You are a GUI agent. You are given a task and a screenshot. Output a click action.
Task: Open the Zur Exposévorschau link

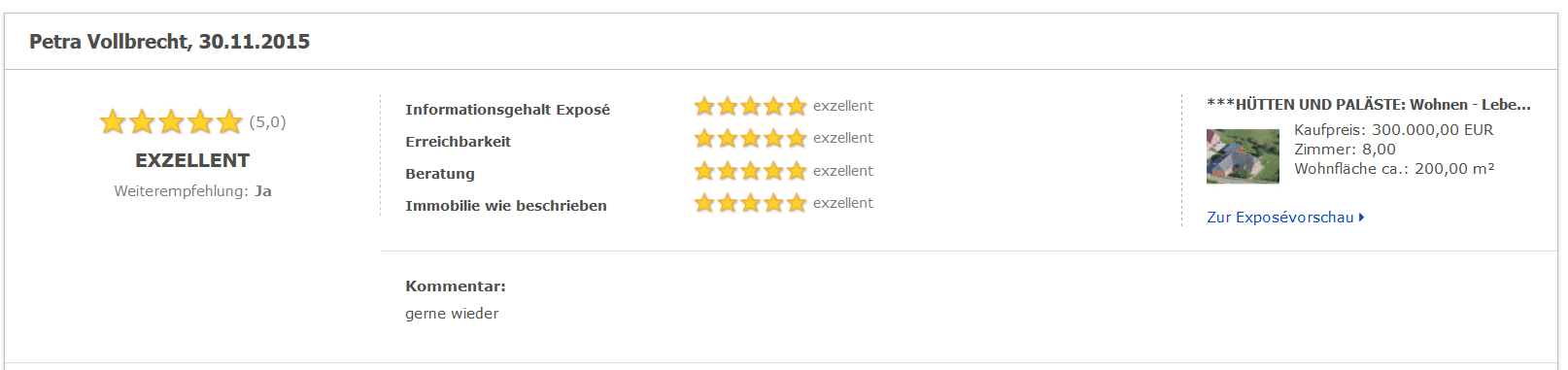[1280, 218]
